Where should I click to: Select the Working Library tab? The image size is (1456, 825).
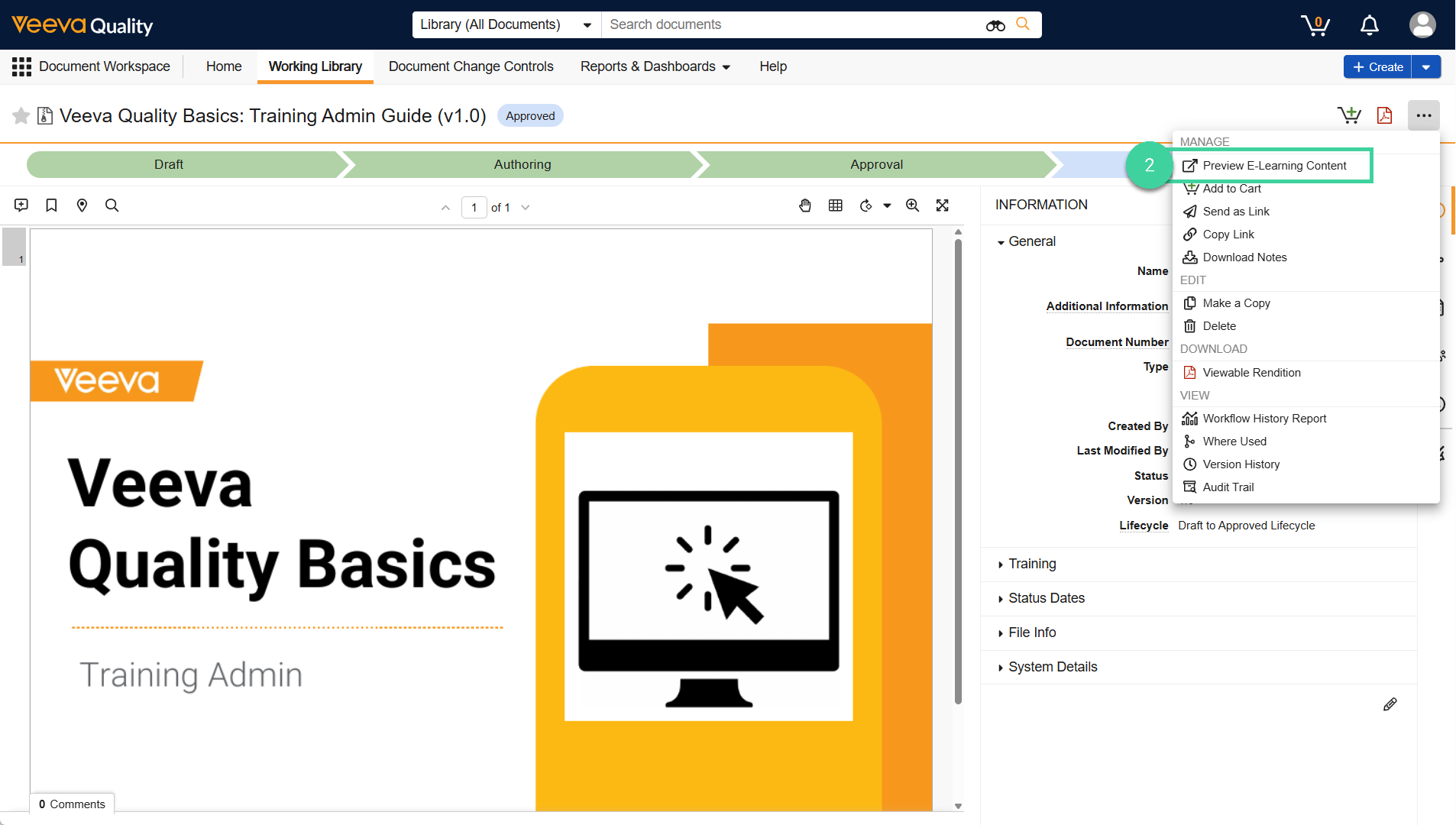[315, 66]
